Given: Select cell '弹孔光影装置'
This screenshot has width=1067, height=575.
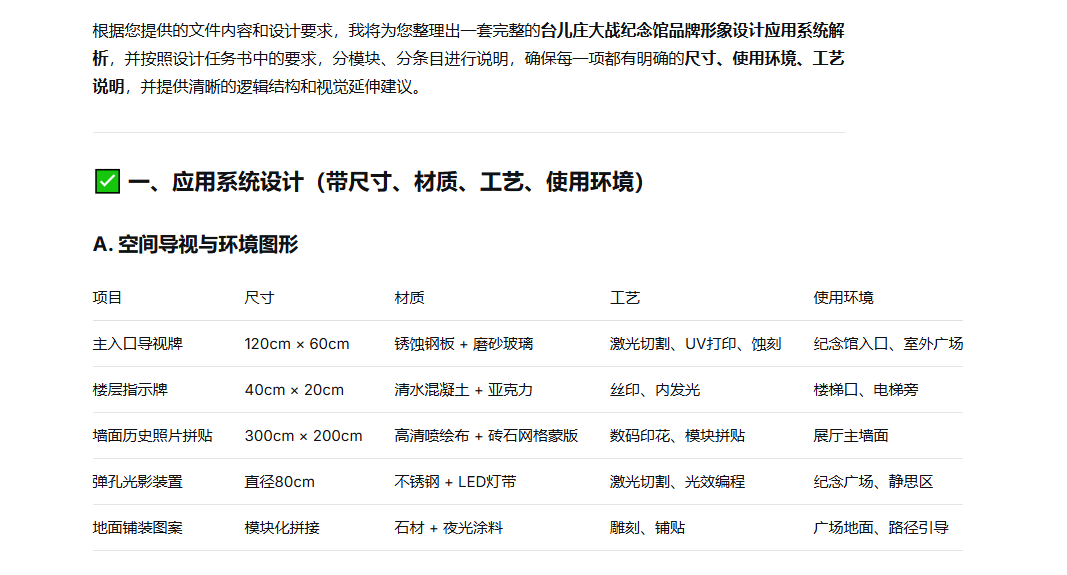Looking at the screenshot, I should click(x=137, y=482).
